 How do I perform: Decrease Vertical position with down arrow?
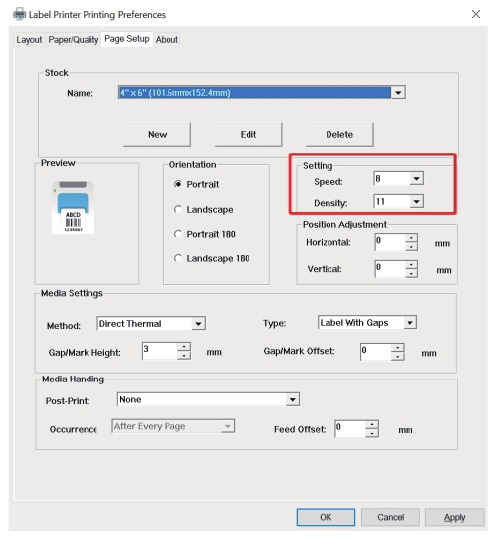pyautogui.click(x=411, y=273)
